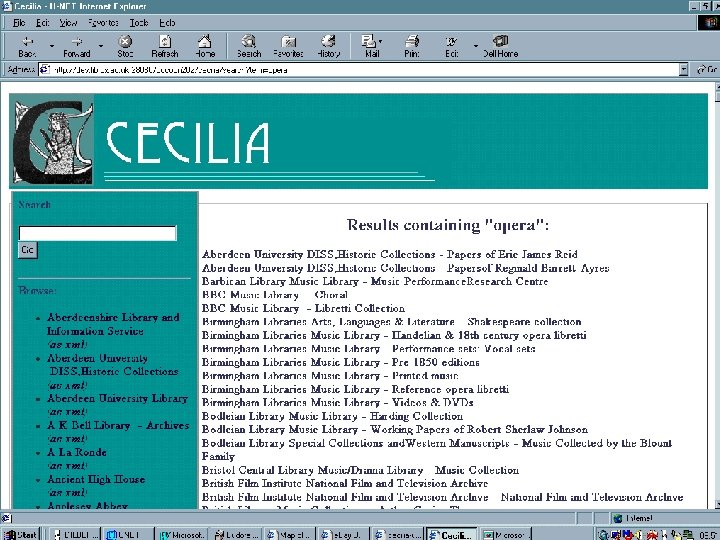Open the Edit button dropdown arrow
The height and width of the screenshot is (540, 720).
[476, 46]
